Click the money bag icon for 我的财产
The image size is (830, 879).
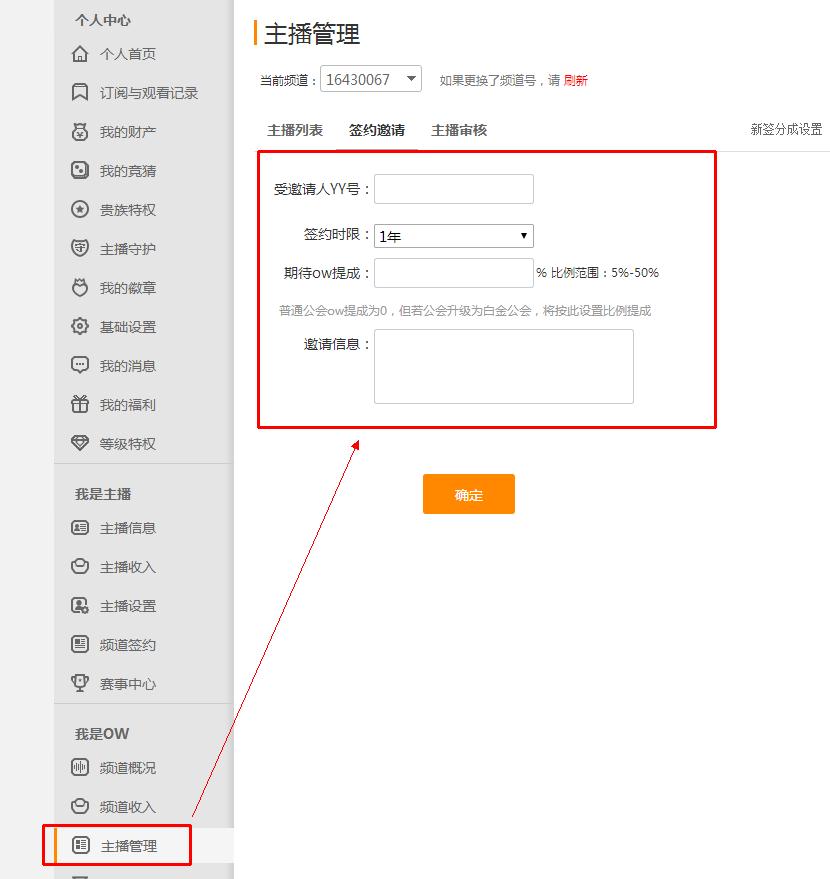click(80, 132)
